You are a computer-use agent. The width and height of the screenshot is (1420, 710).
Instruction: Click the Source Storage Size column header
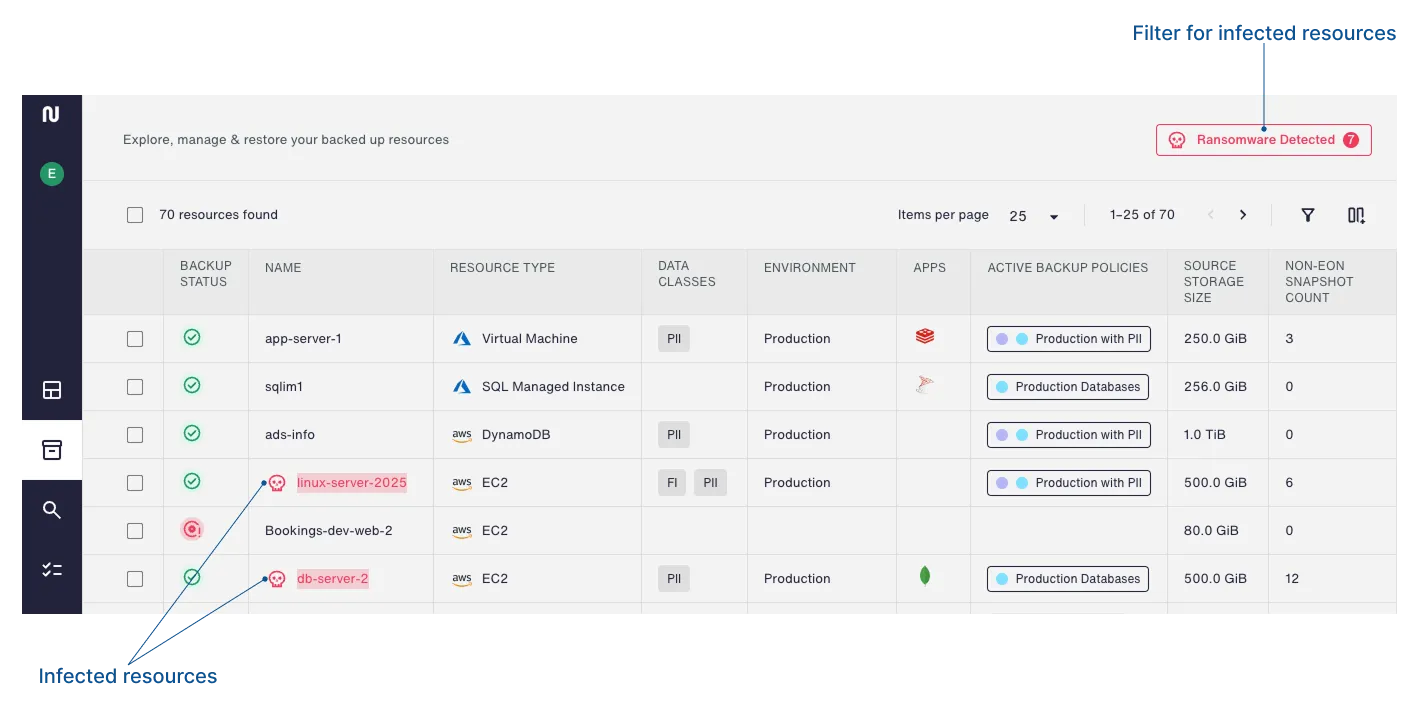[1214, 282]
